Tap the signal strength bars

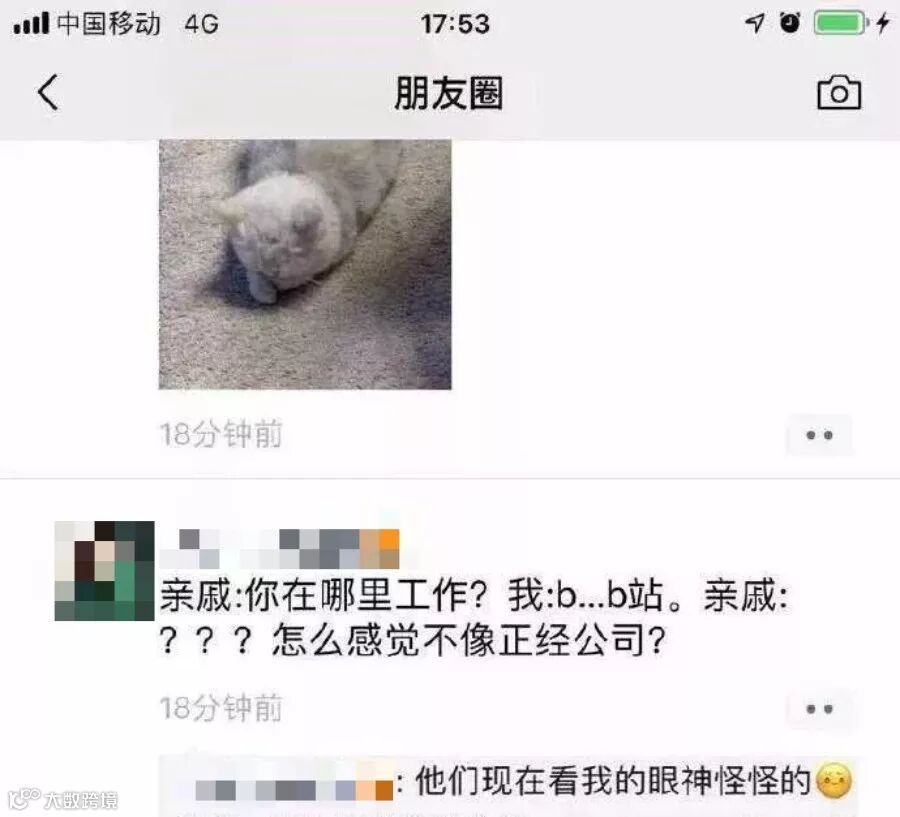(x=31, y=25)
